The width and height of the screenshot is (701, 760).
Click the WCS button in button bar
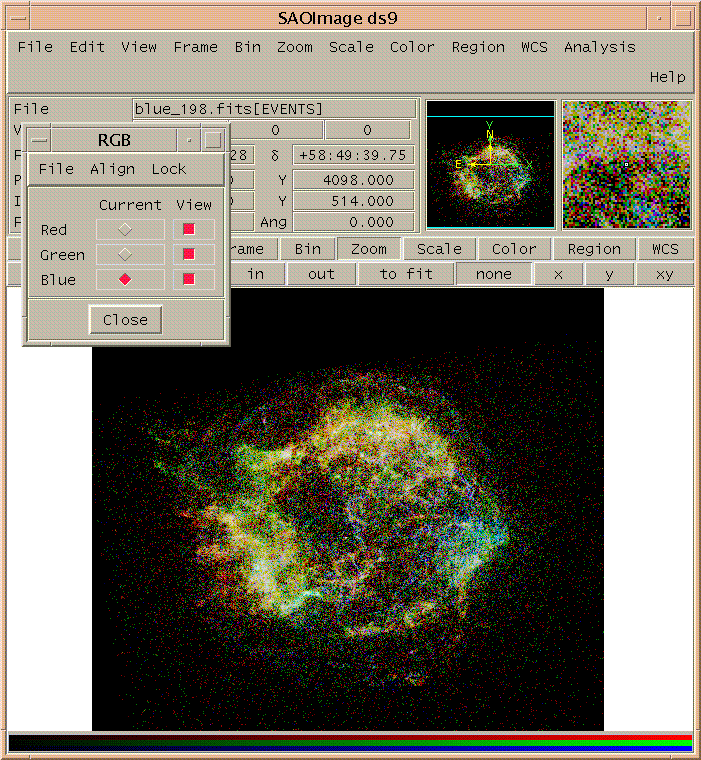665,249
